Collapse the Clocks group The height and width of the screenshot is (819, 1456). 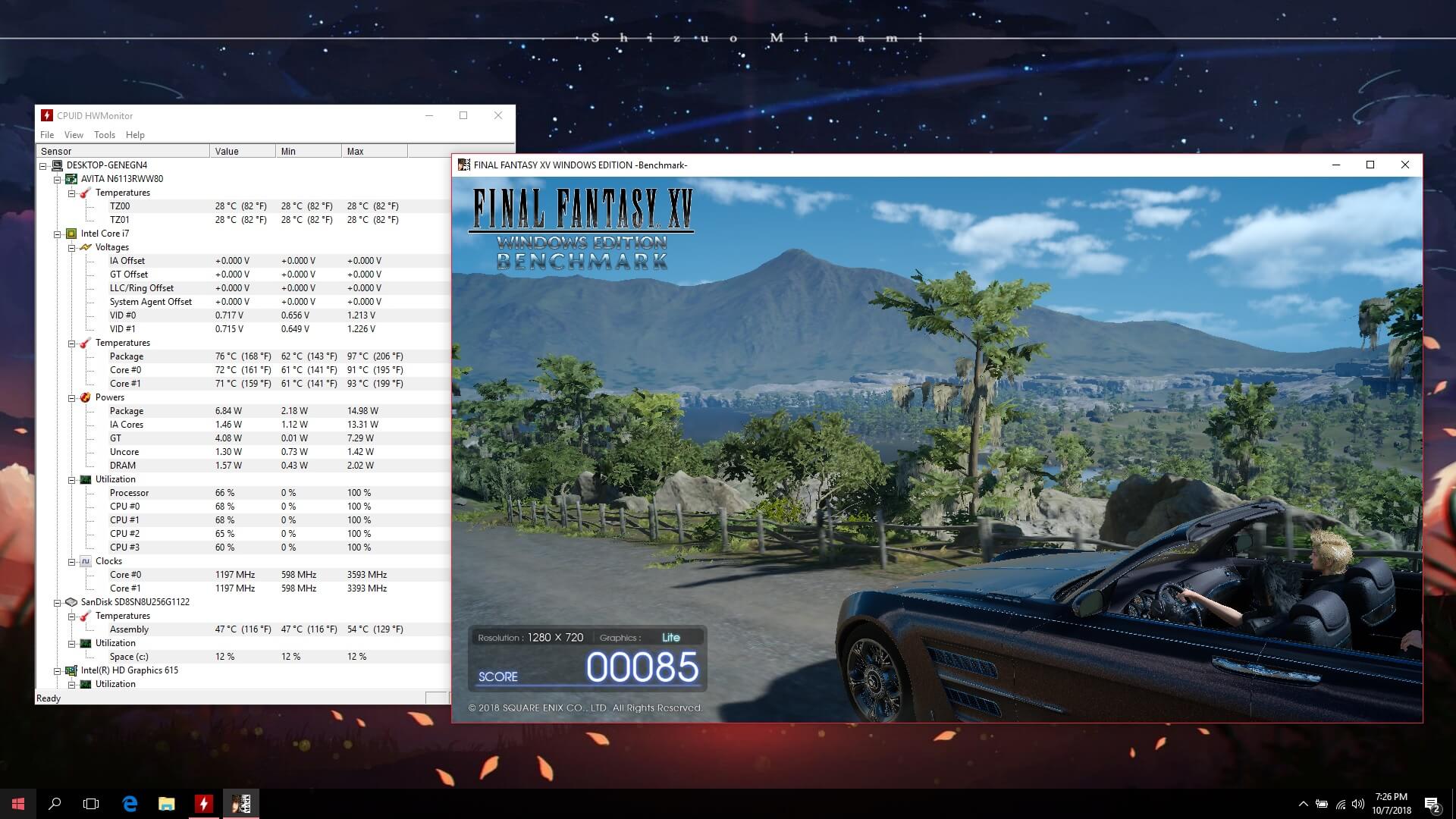(x=72, y=561)
